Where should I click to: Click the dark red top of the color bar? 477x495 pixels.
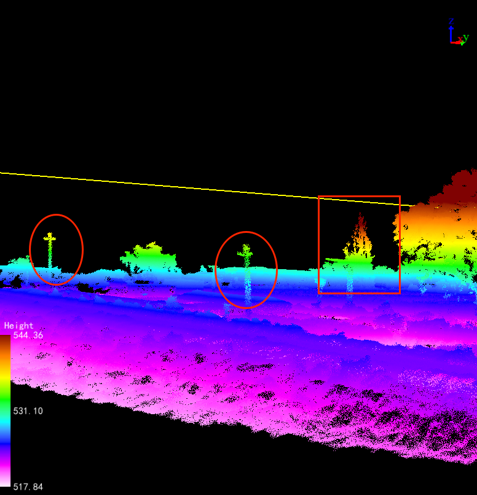(x=5, y=339)
